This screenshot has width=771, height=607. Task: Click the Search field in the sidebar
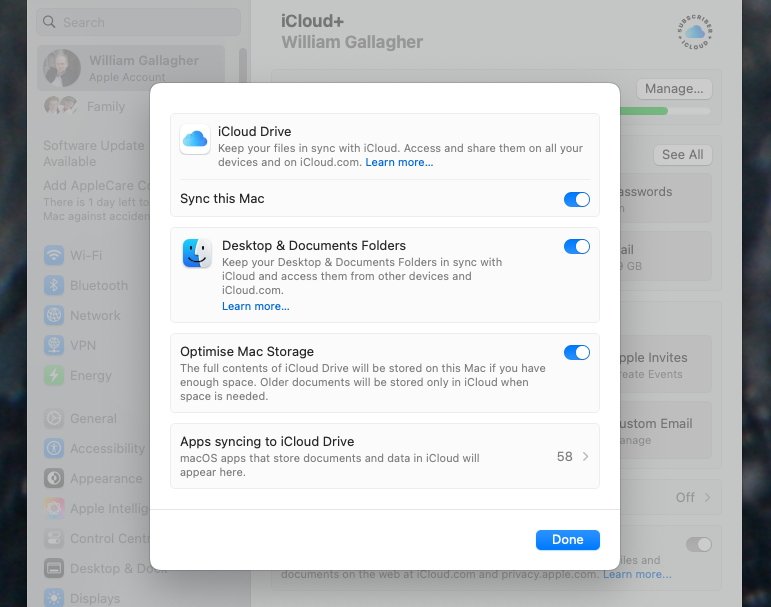click(139, 22)
